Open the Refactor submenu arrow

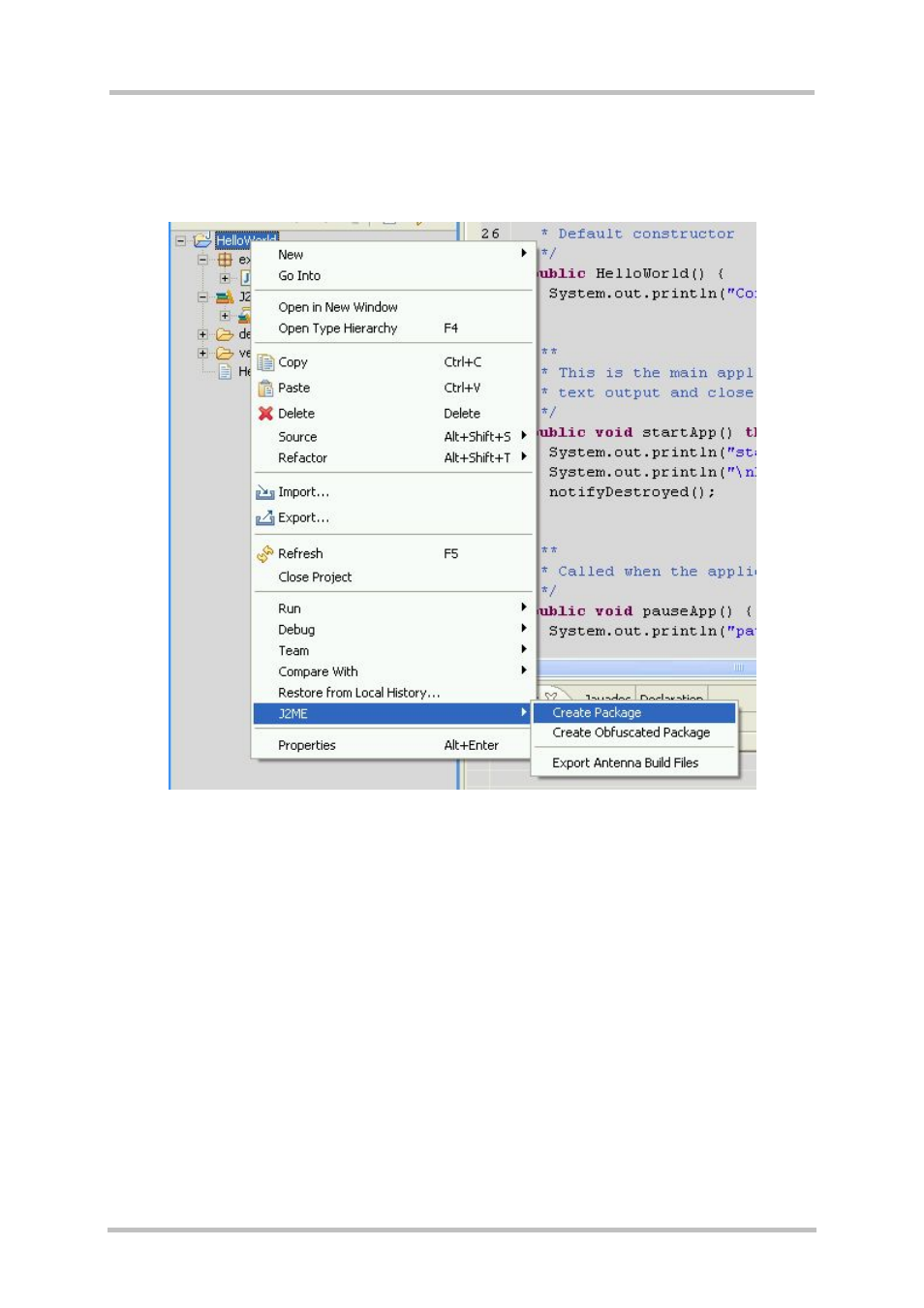click(x=524, y=456)
